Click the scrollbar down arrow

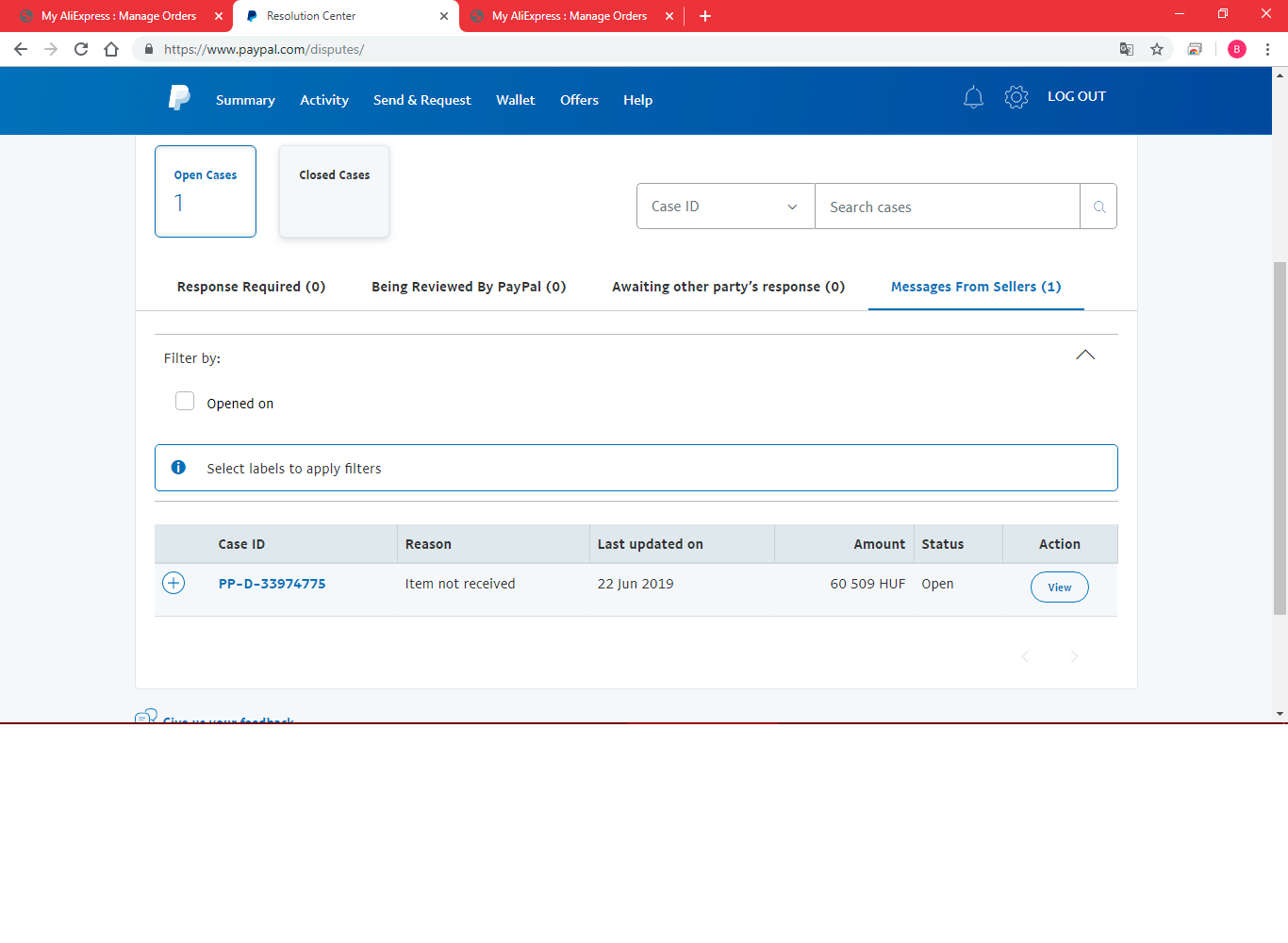pyautogui.click(x=1280, y=714)
